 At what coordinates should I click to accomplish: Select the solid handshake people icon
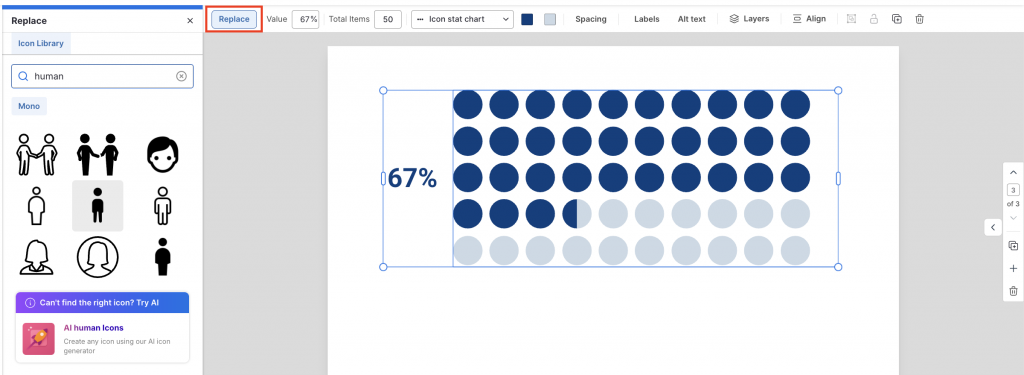click(x=97, y=154)
